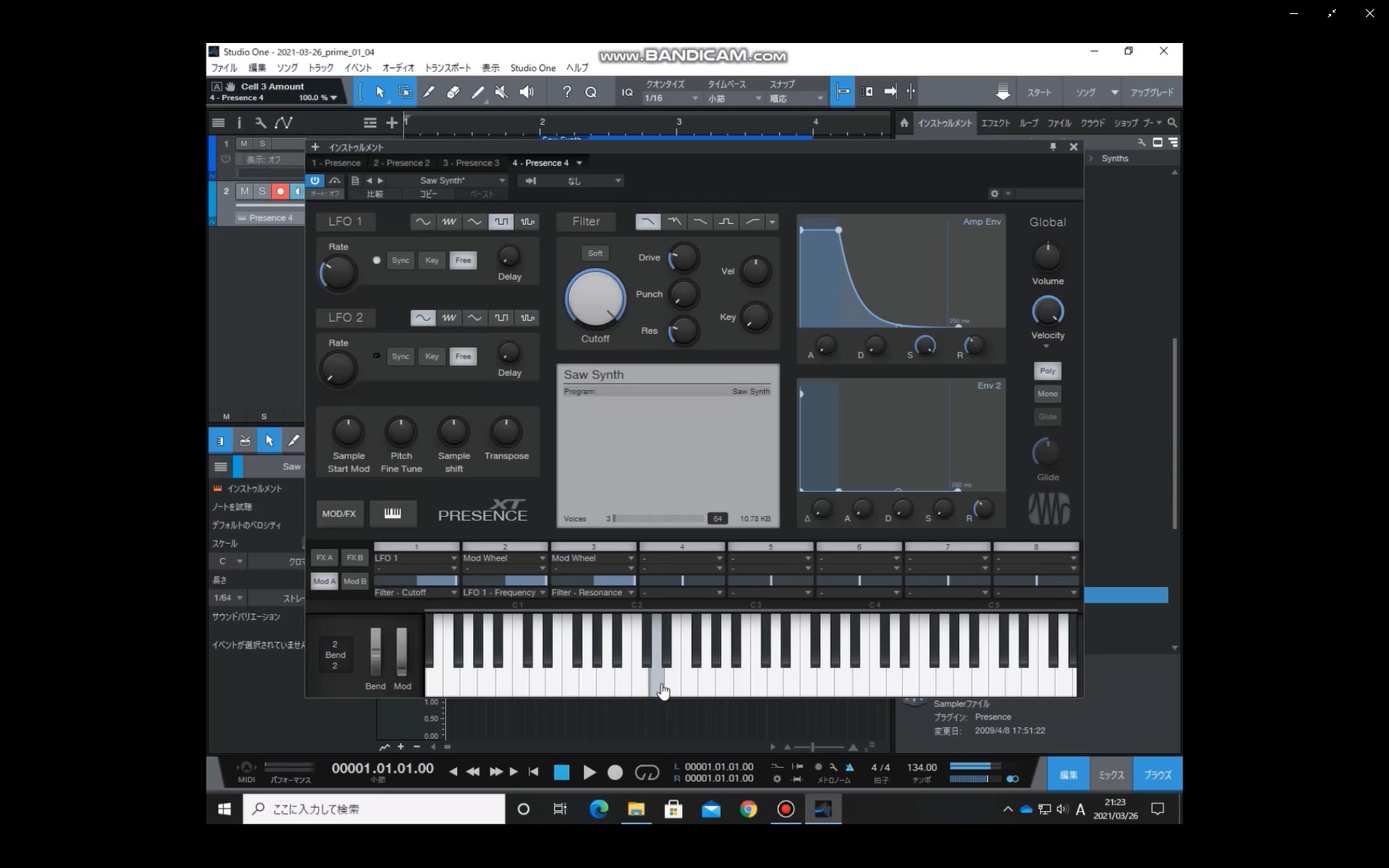Choose LFO 1 sine waveform
The height and width of the screenshot is (868, 1389).
pyautogui.click(x=422, y=222)
